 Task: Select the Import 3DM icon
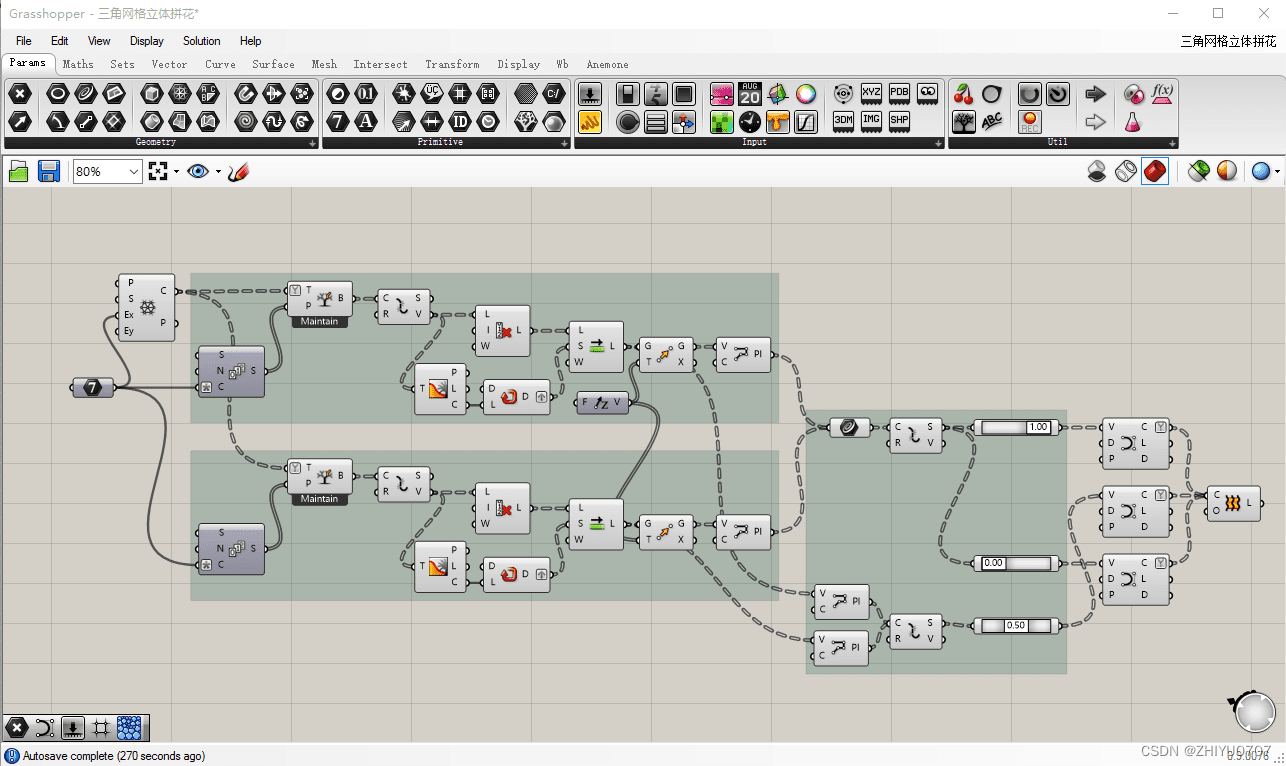click(843, 120)
